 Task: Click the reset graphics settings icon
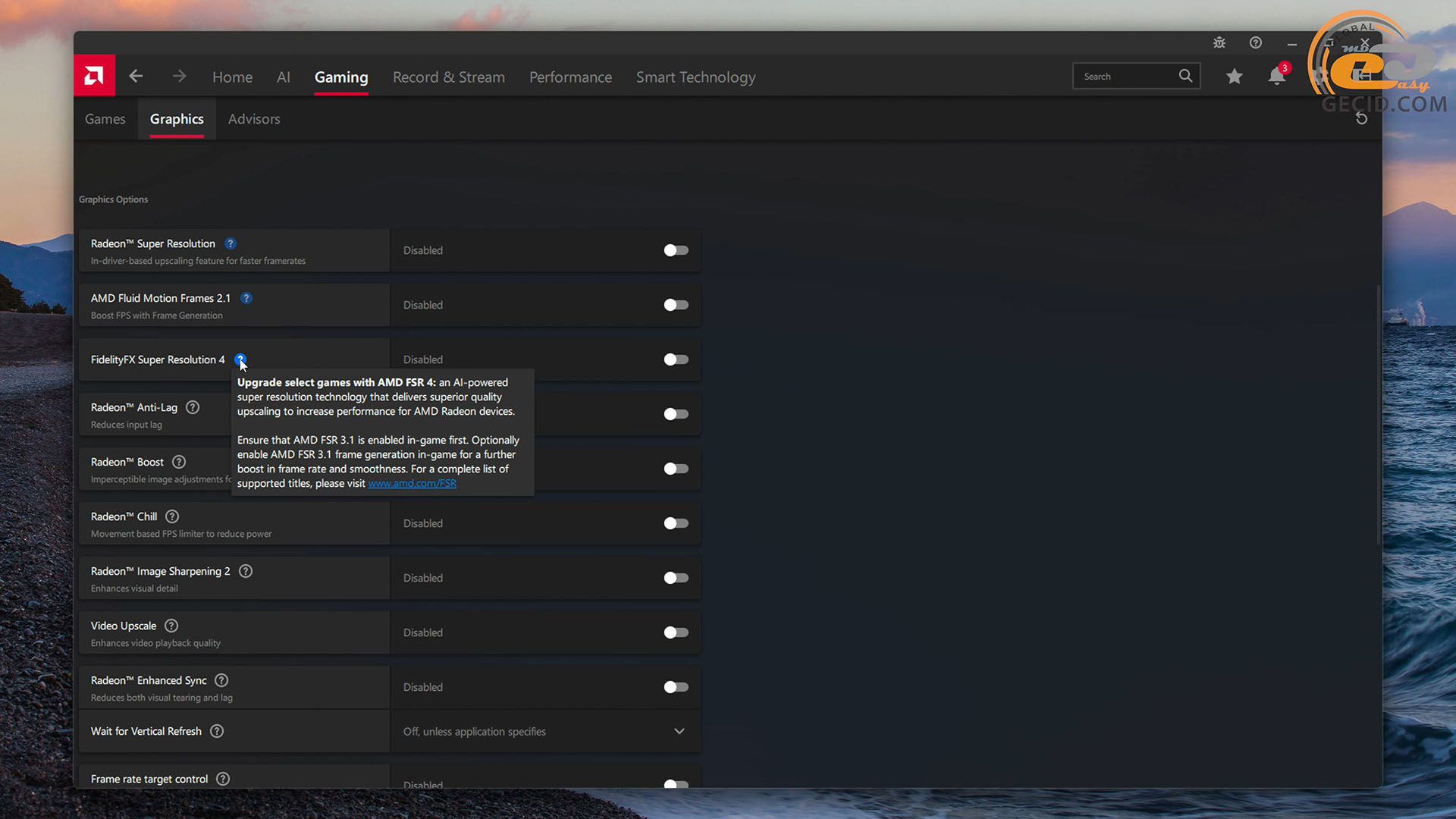click(1361, 118)
